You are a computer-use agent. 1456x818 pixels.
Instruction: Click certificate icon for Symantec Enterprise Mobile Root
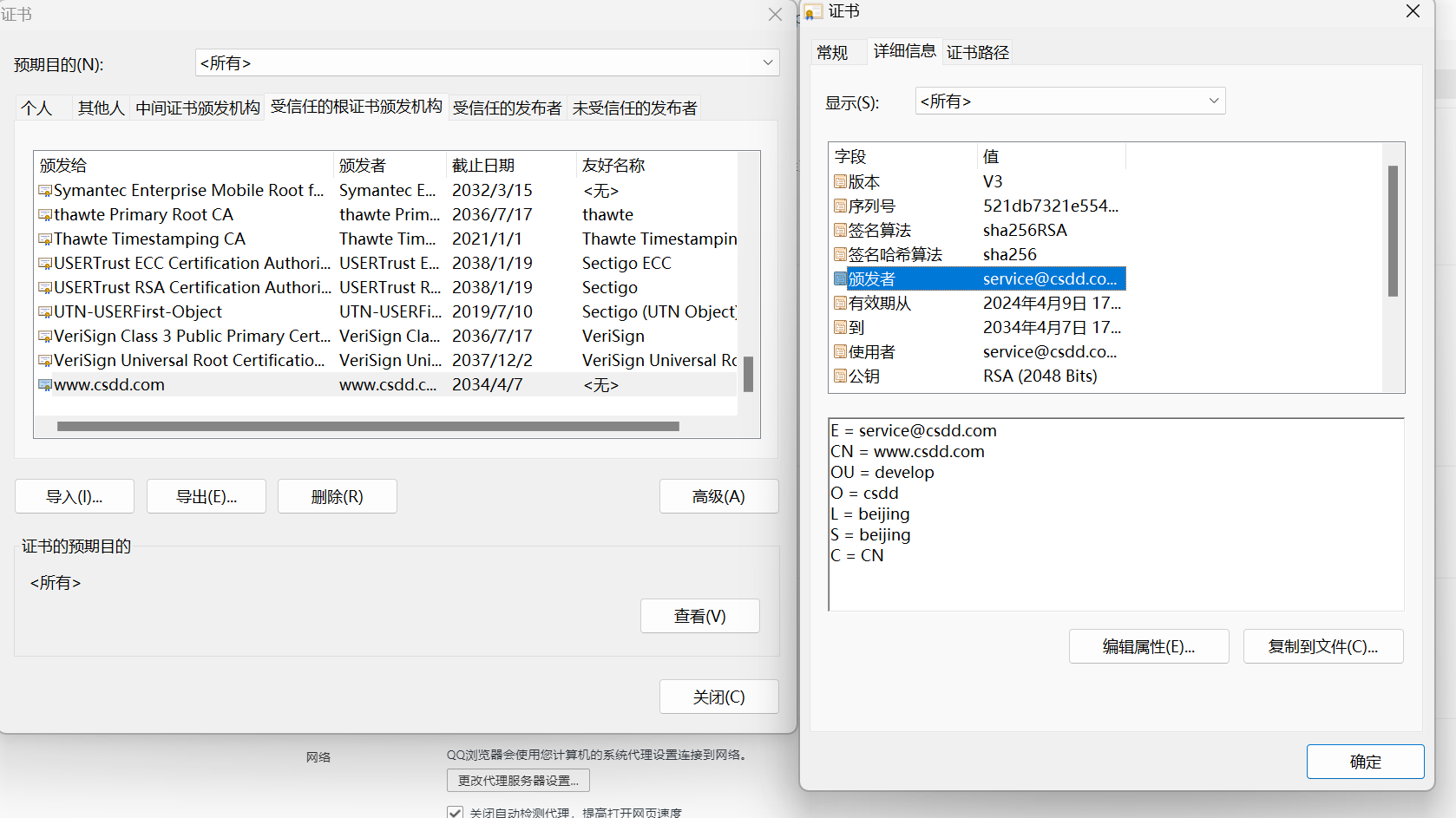click(45, 191)
